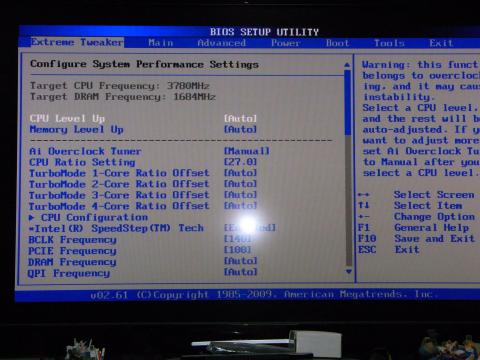Image resolution: width=480 pixels, height=360 pixels.
Task: Change TurboMode 2-Core Ratio Offset [Auto] value
Action: [240, 184]
